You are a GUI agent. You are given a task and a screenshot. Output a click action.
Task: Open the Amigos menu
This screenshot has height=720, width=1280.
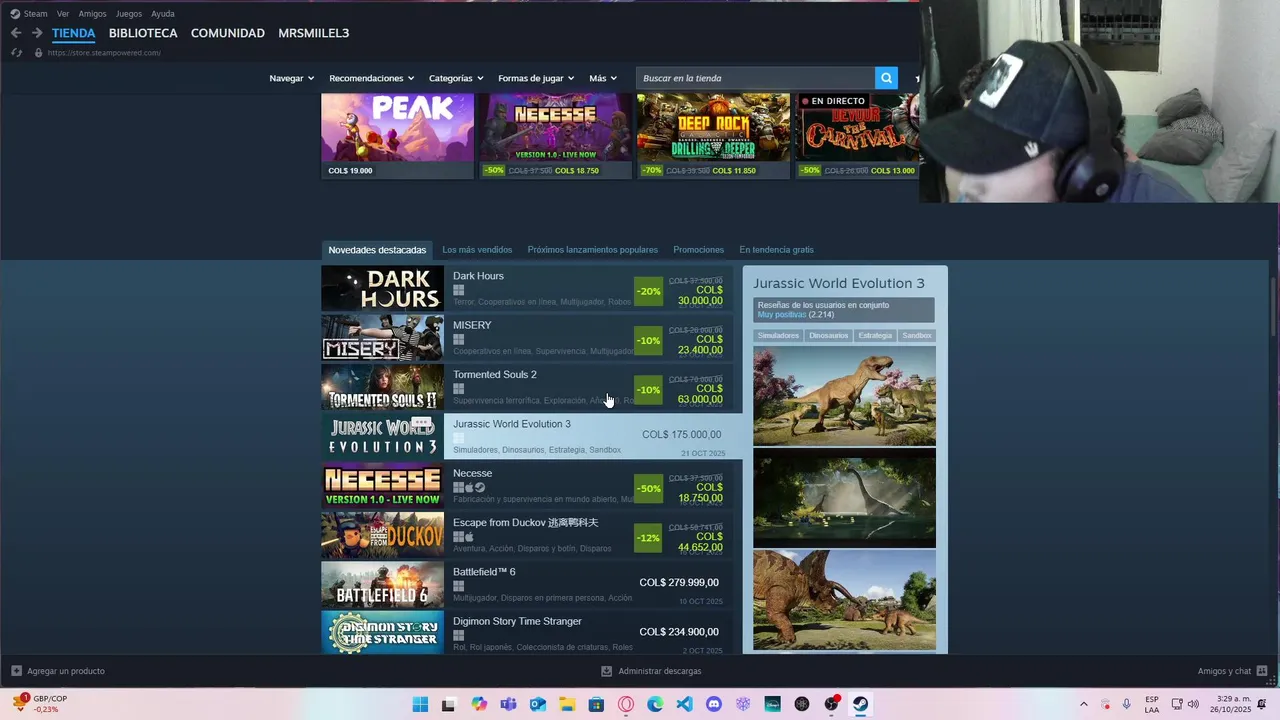pyautogui.click(x=92, y=14)
